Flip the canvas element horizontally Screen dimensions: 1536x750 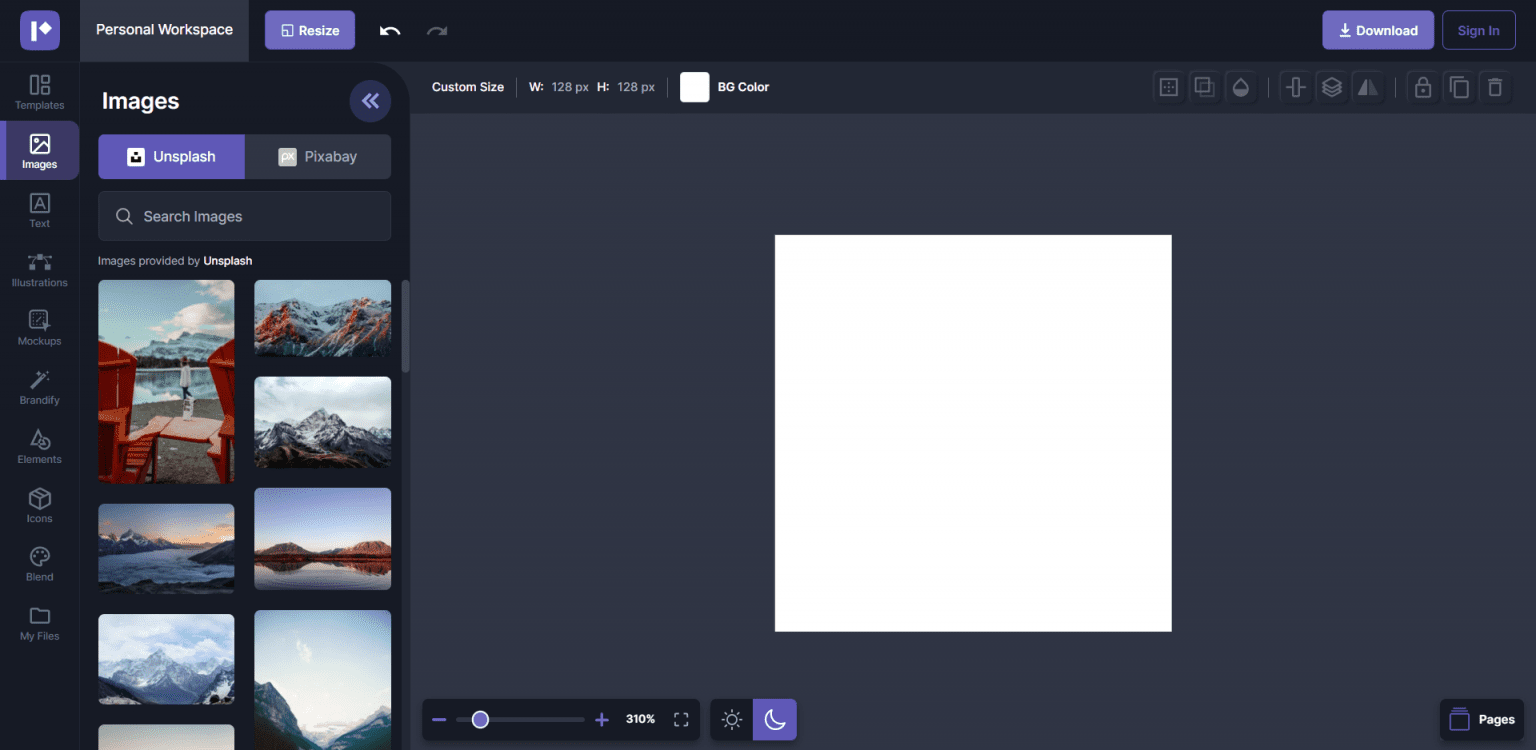[x=1368, y=87]
